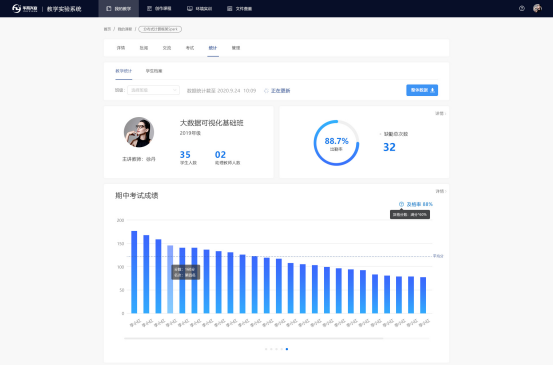Viewport: 553px width, 365px height.
Task: Click the platform logo in header
Action: [x=25, y=8]
